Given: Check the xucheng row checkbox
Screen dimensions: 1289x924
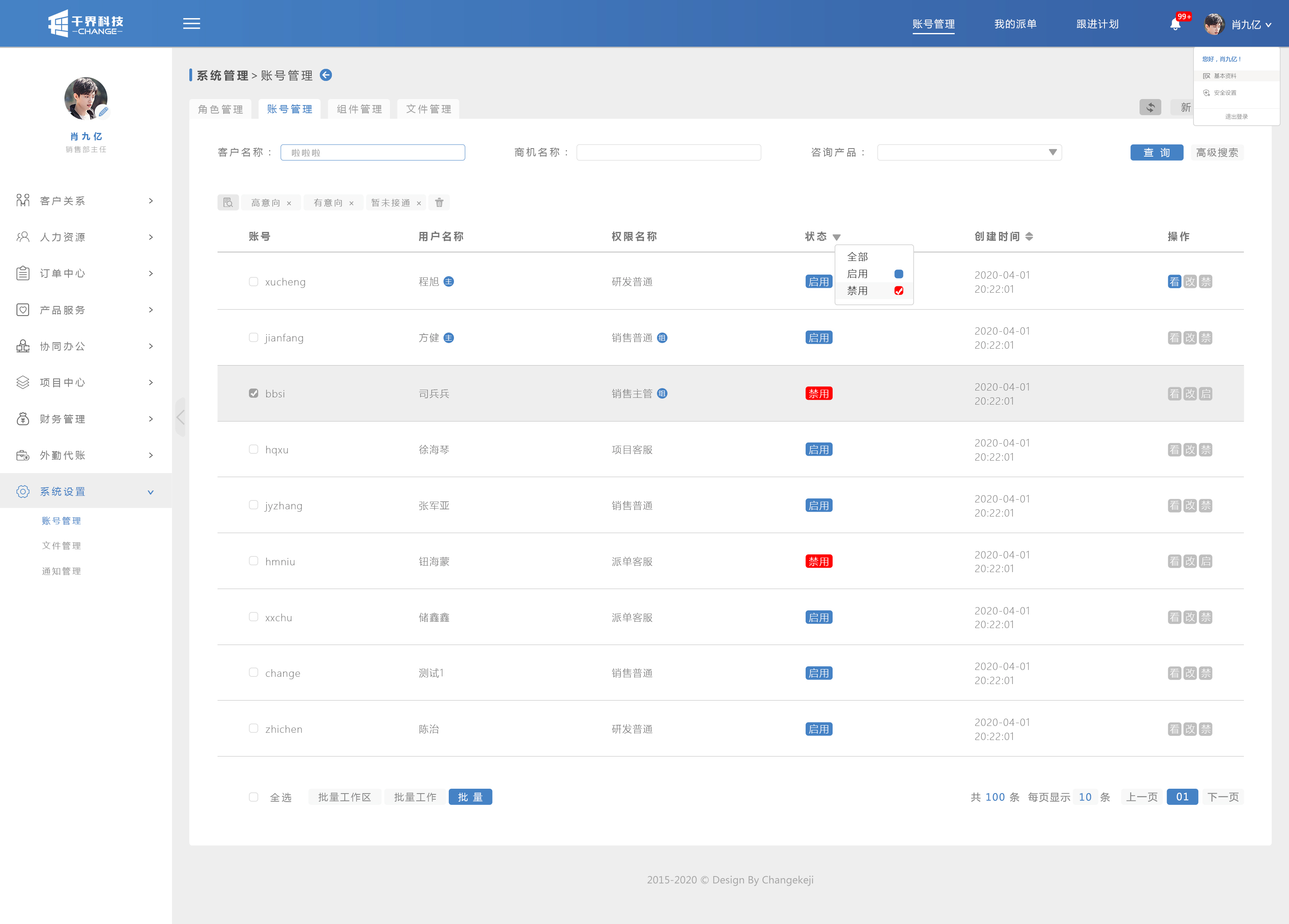Looking at the screenshot, I should coord(253,282).
